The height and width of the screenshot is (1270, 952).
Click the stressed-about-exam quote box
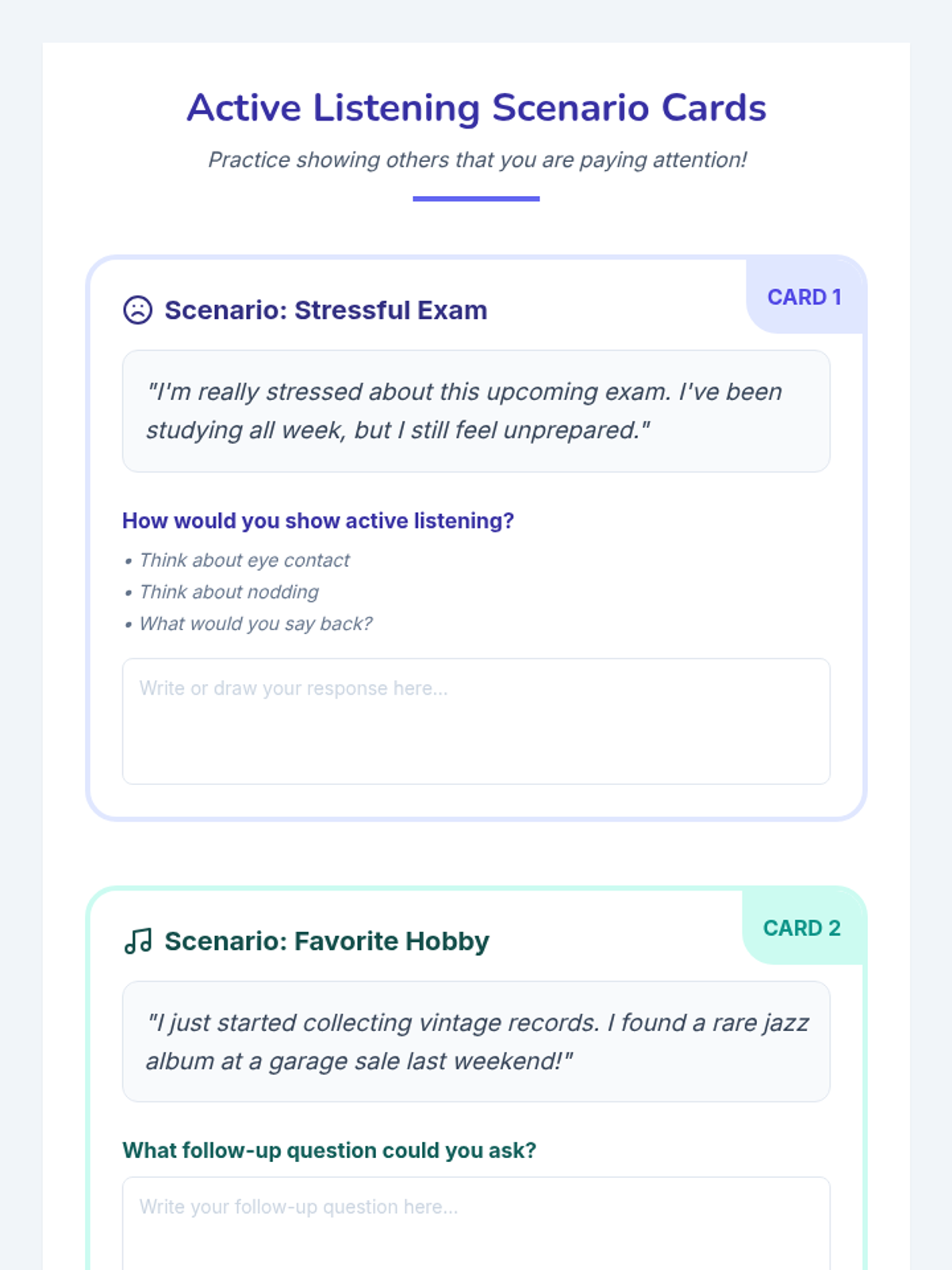(476, 411)
